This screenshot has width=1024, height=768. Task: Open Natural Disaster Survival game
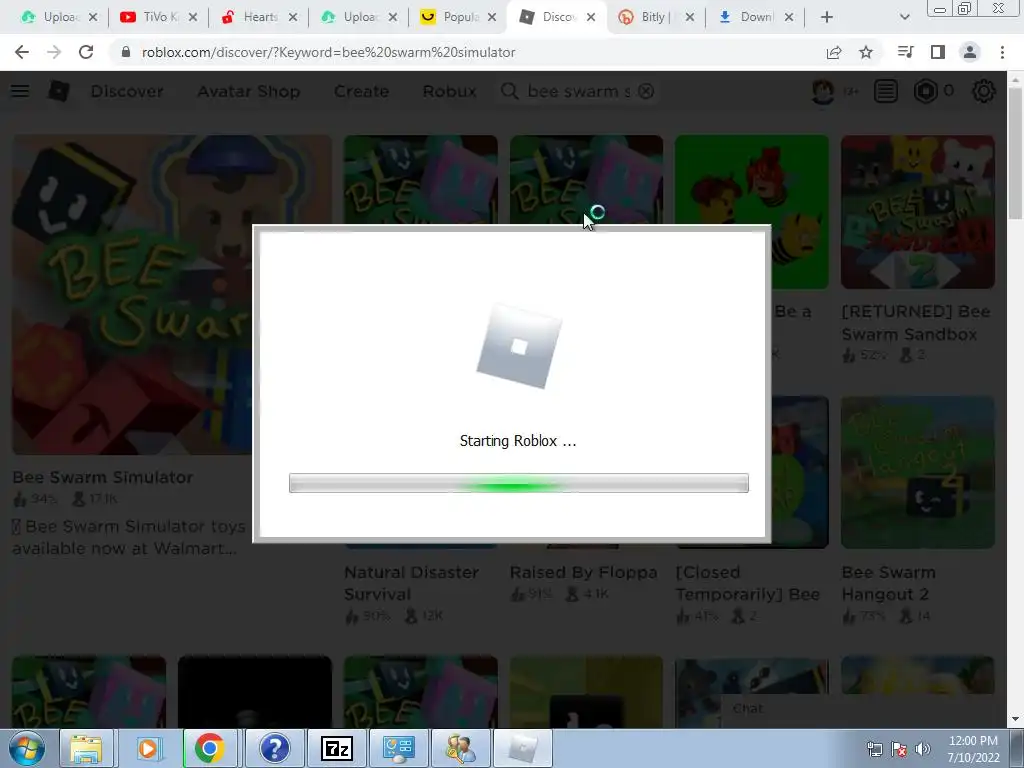coord(411,583)
